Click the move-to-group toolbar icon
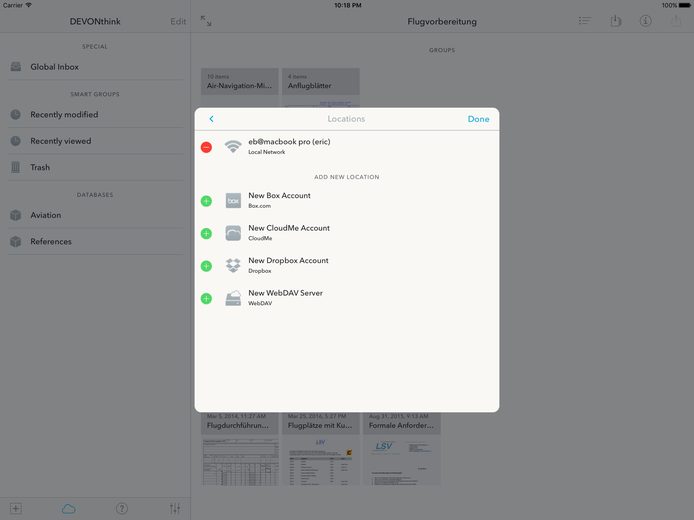 point(616,20)
